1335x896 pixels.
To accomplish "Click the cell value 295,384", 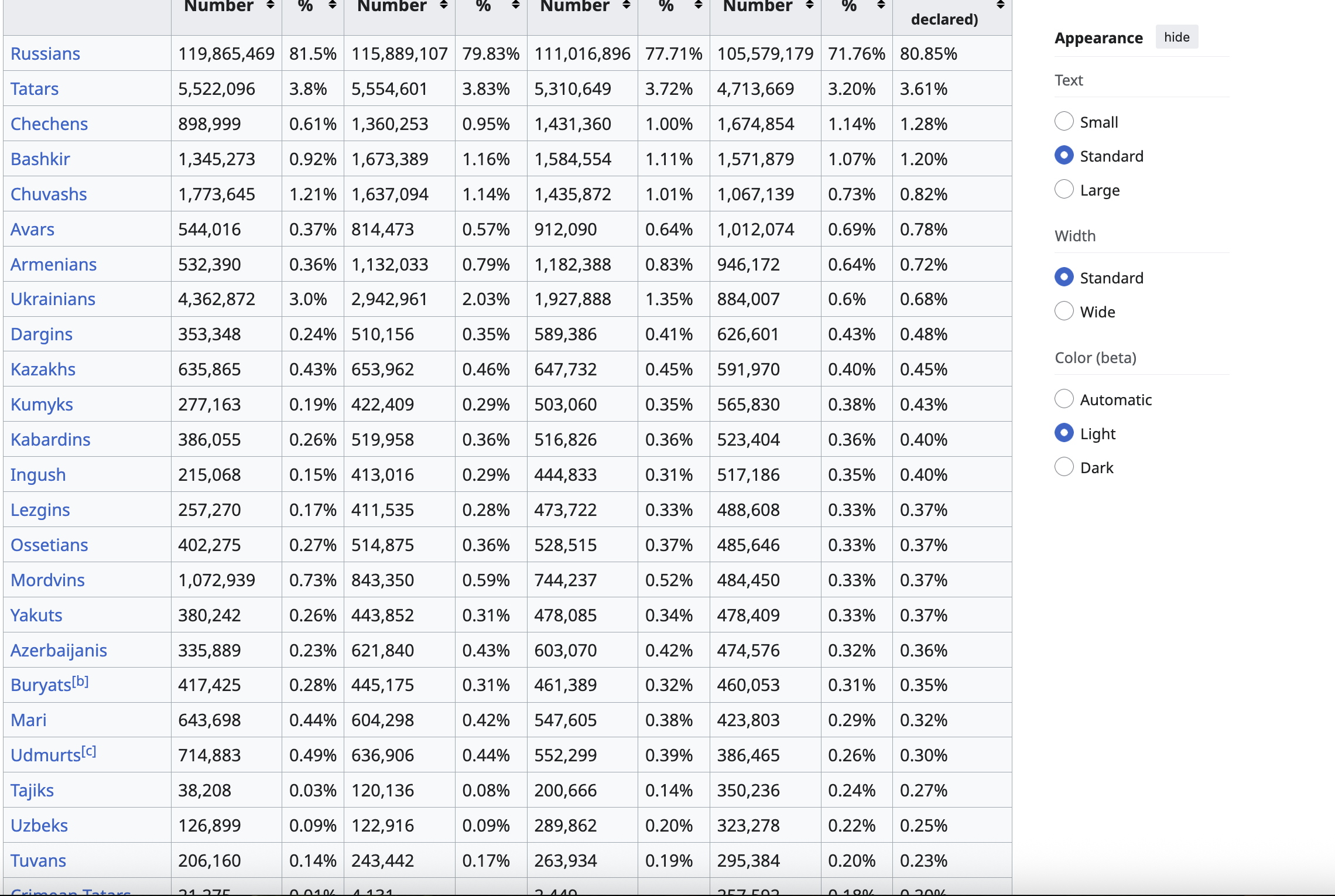I will point(748,861).
